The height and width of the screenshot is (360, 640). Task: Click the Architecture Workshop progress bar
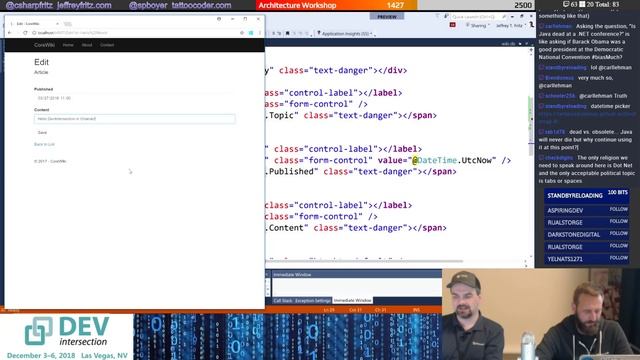pyautogui.click(x=395, y=5)
